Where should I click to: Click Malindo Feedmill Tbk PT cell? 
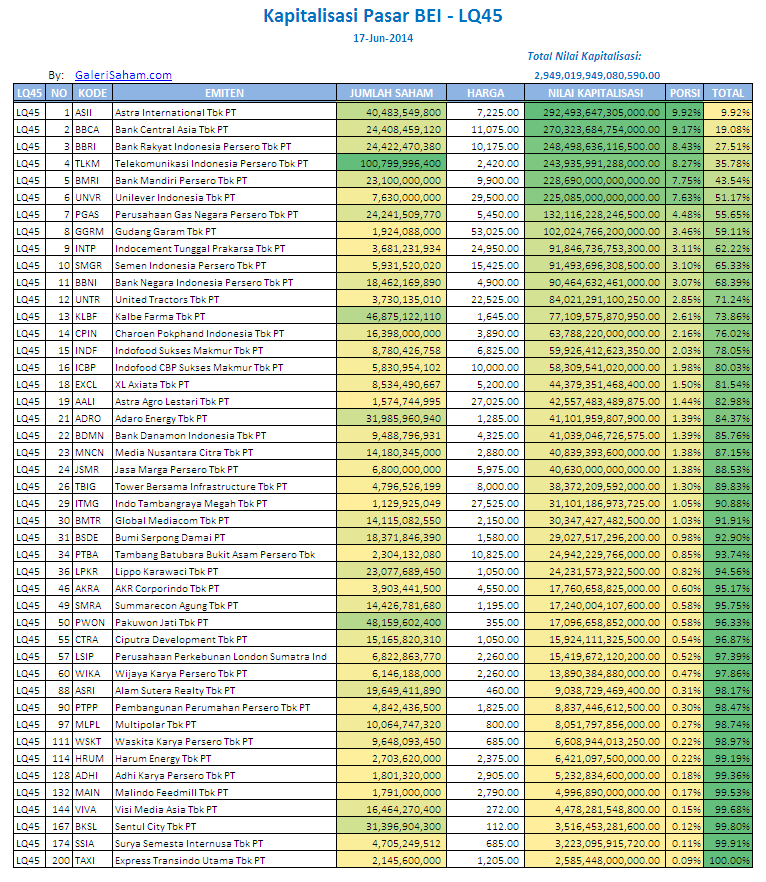pos(224,793)
